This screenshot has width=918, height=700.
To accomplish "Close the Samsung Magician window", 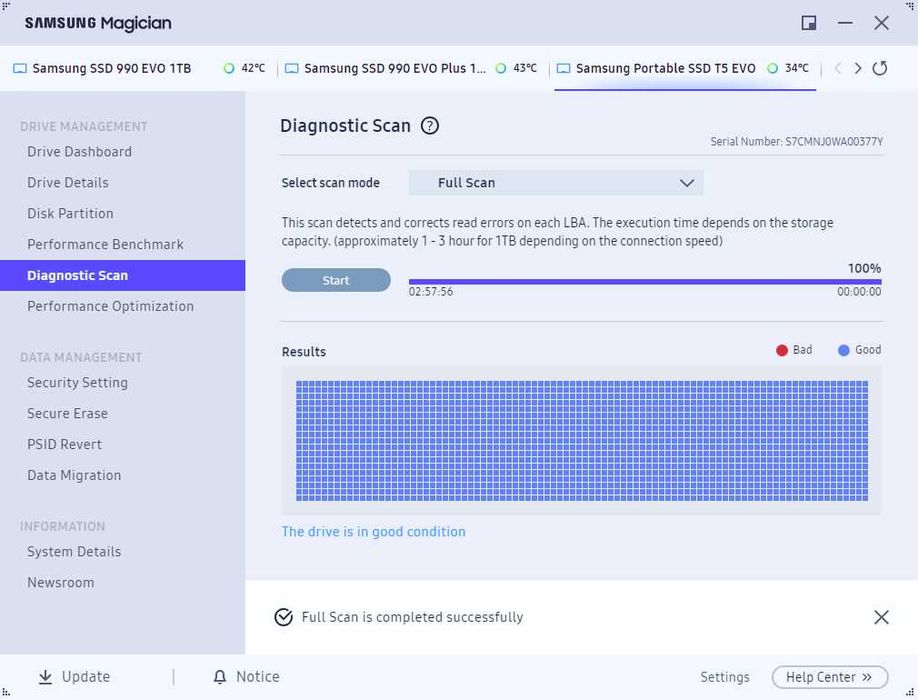I will click(x=881, y=23).
